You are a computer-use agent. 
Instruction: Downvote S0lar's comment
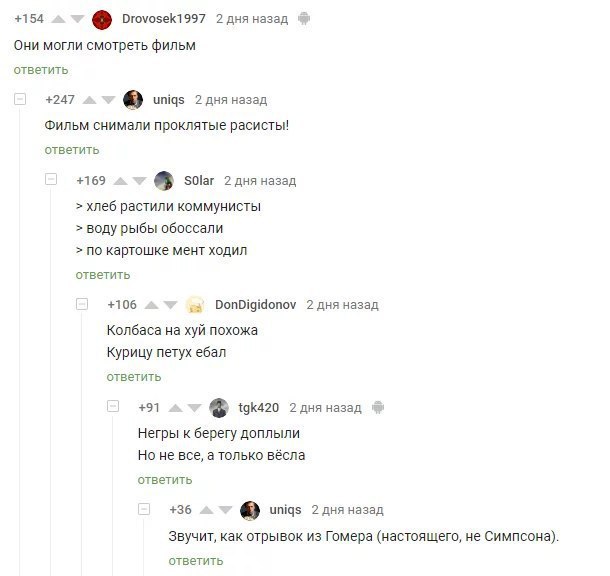click(x=139, y=181)
